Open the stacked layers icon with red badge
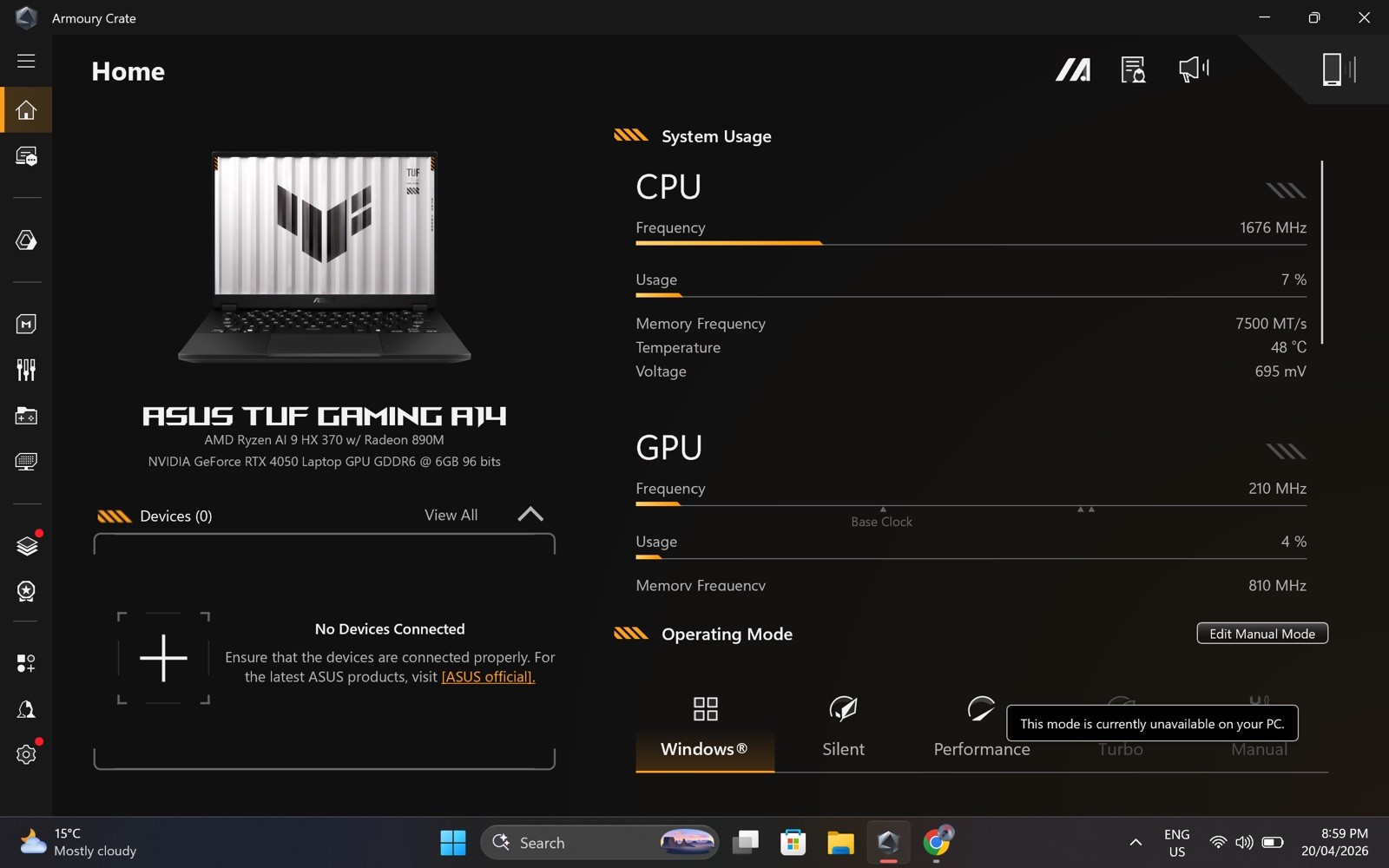 [26, 545]
